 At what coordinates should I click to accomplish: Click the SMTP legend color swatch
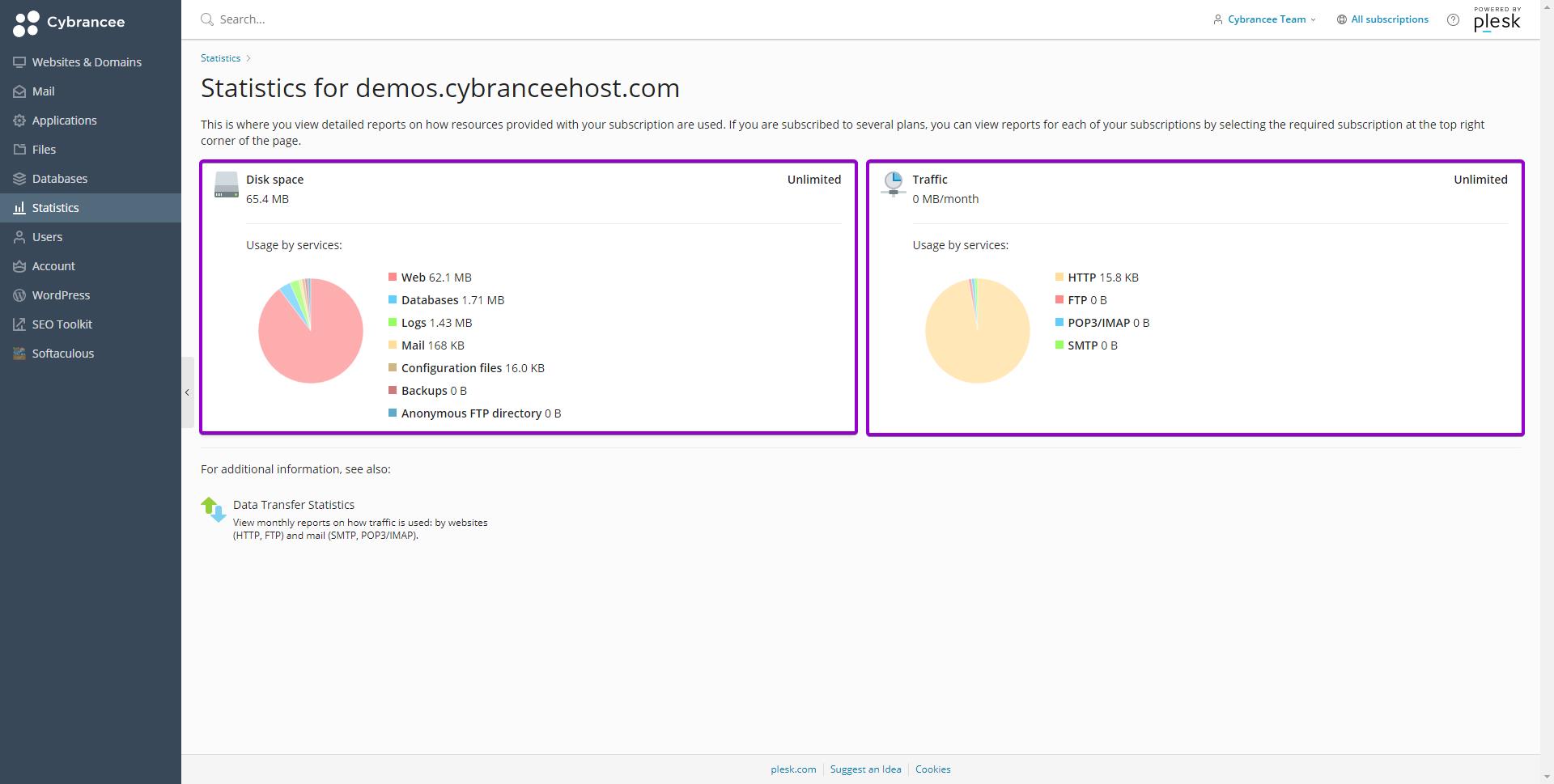click(x=1059, y=345)
